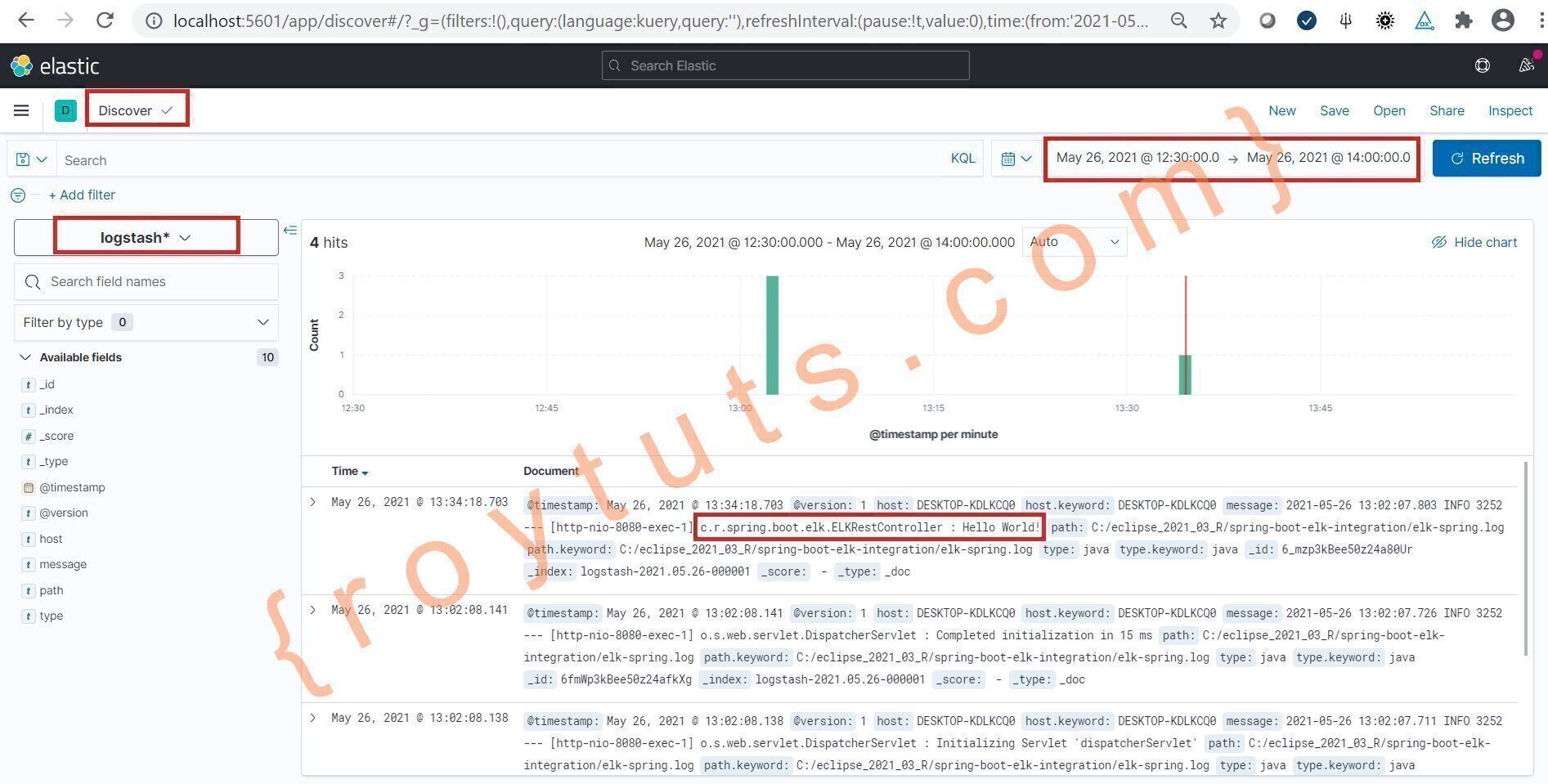Open the end date May 26 14:00
This screenshot has width=1548, height=784.
pyautogui.click(x=1328, y=158)
